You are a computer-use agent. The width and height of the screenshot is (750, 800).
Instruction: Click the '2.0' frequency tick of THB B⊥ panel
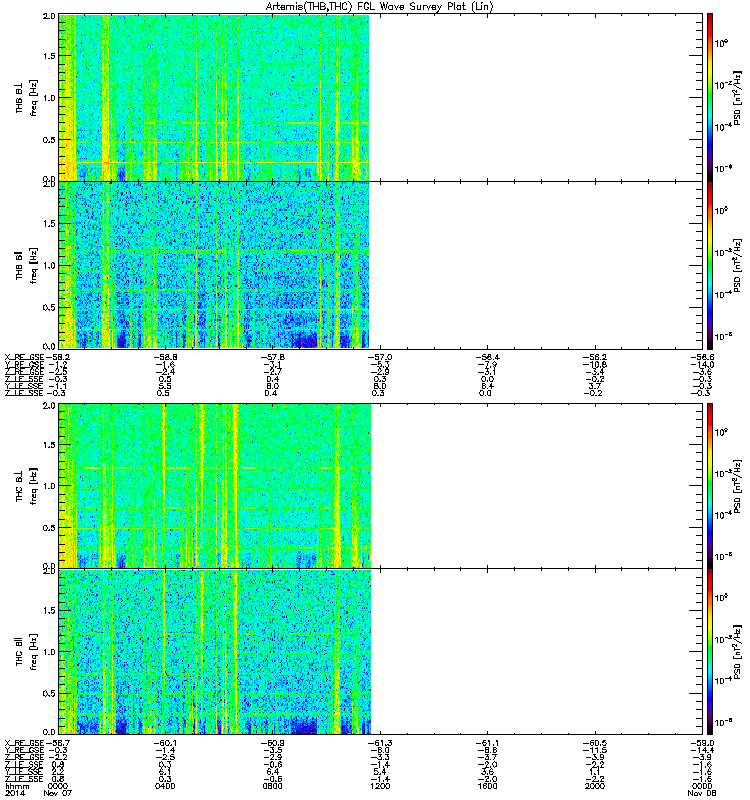point(49,16)
